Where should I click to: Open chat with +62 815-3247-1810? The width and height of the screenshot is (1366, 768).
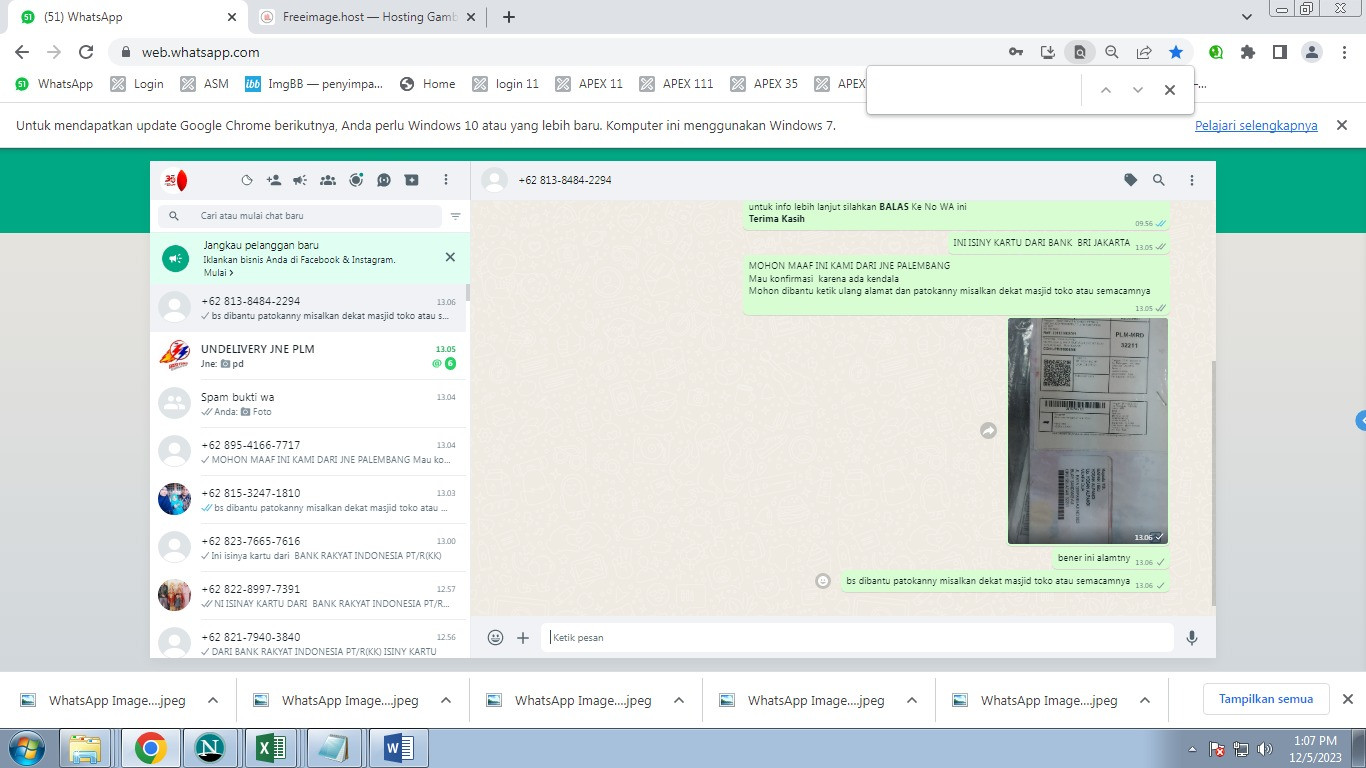(x=308, y=500)
